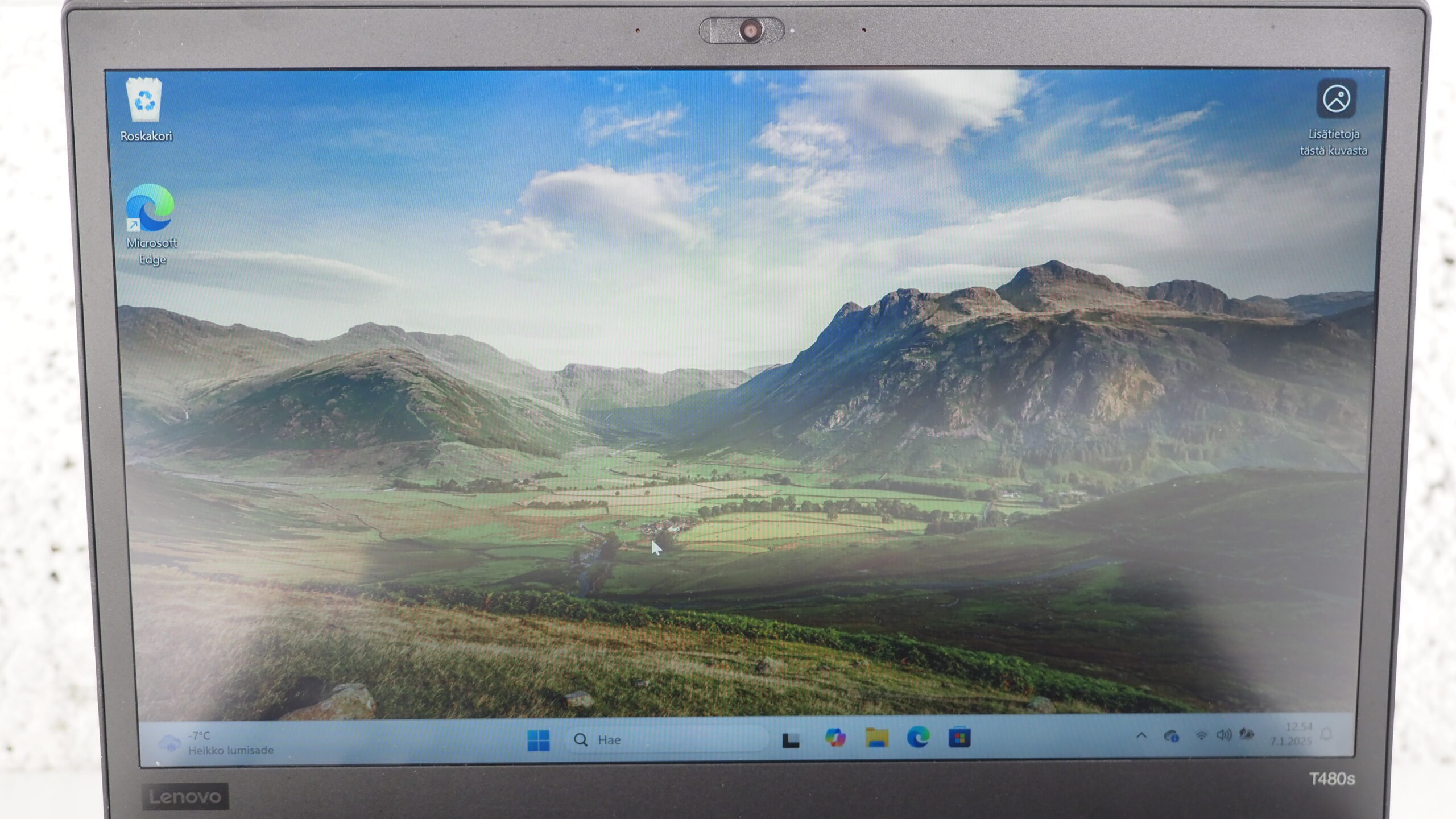Open the Windows Start menu

[x=538, y=740]
